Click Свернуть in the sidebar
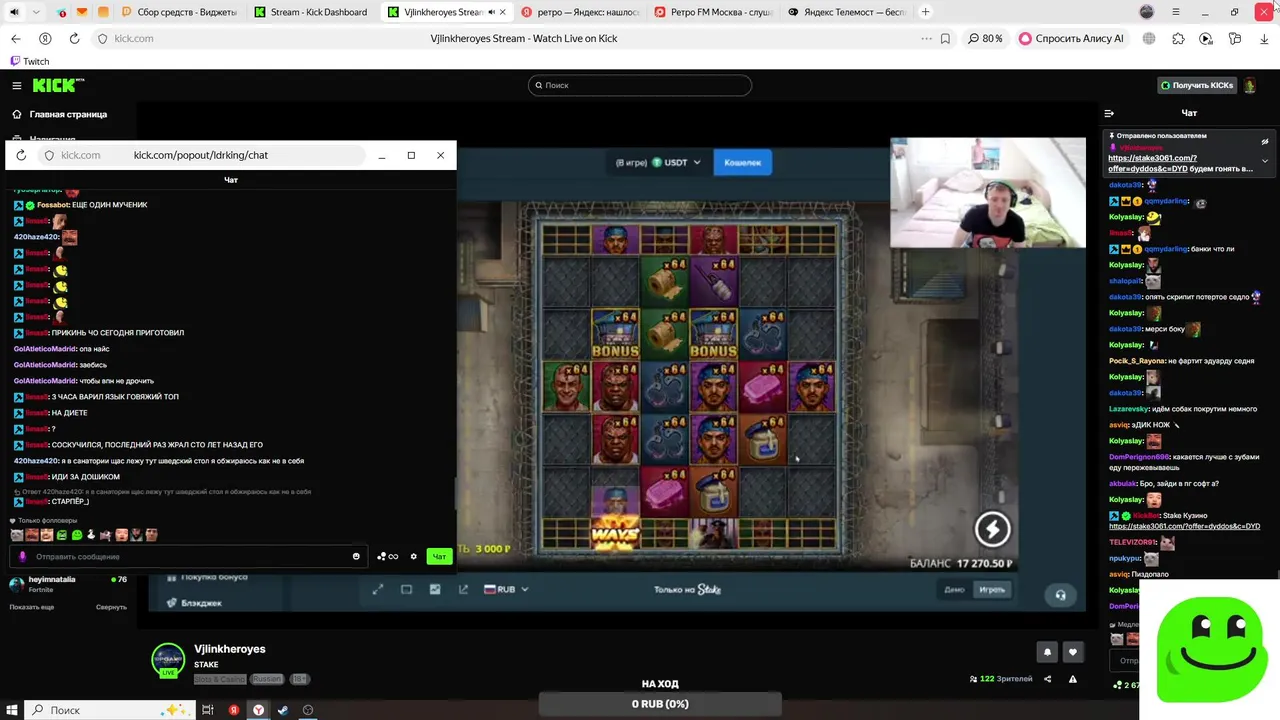 click(111, 607)
